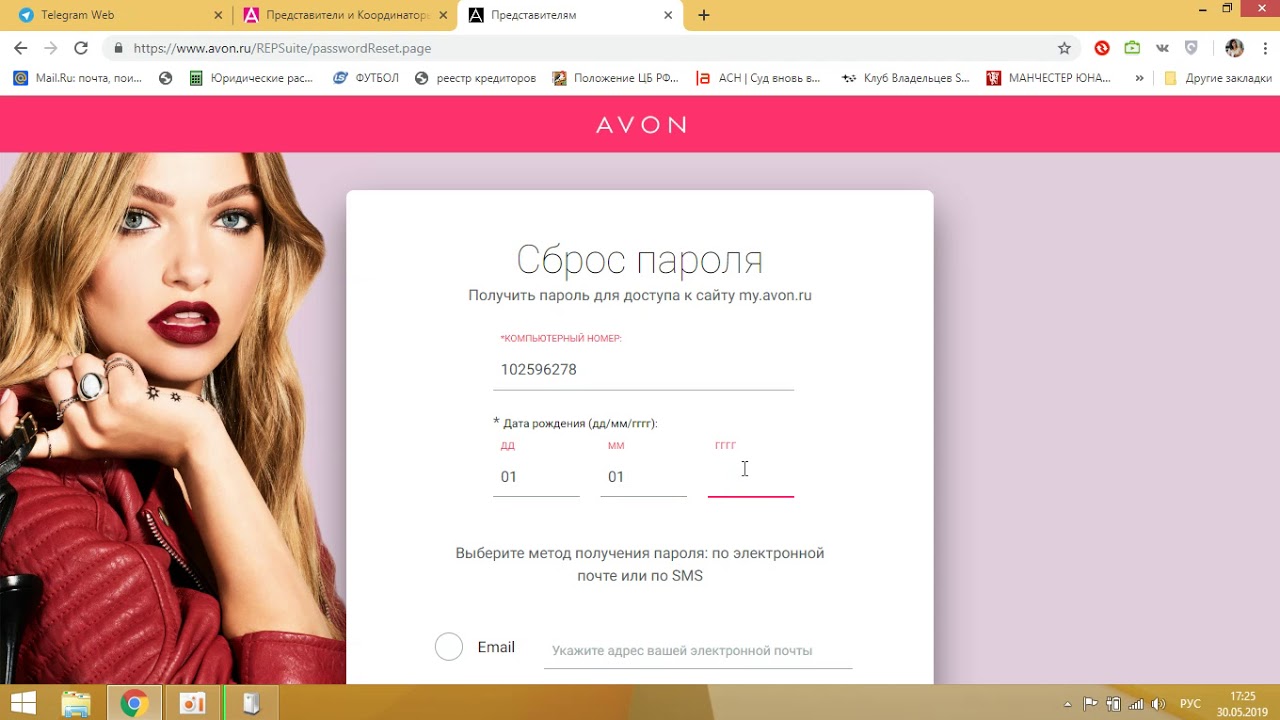The image size is (1280, 720).
Task: Click the email address input field
Action: pyautogui.click(x=698, y=650)
